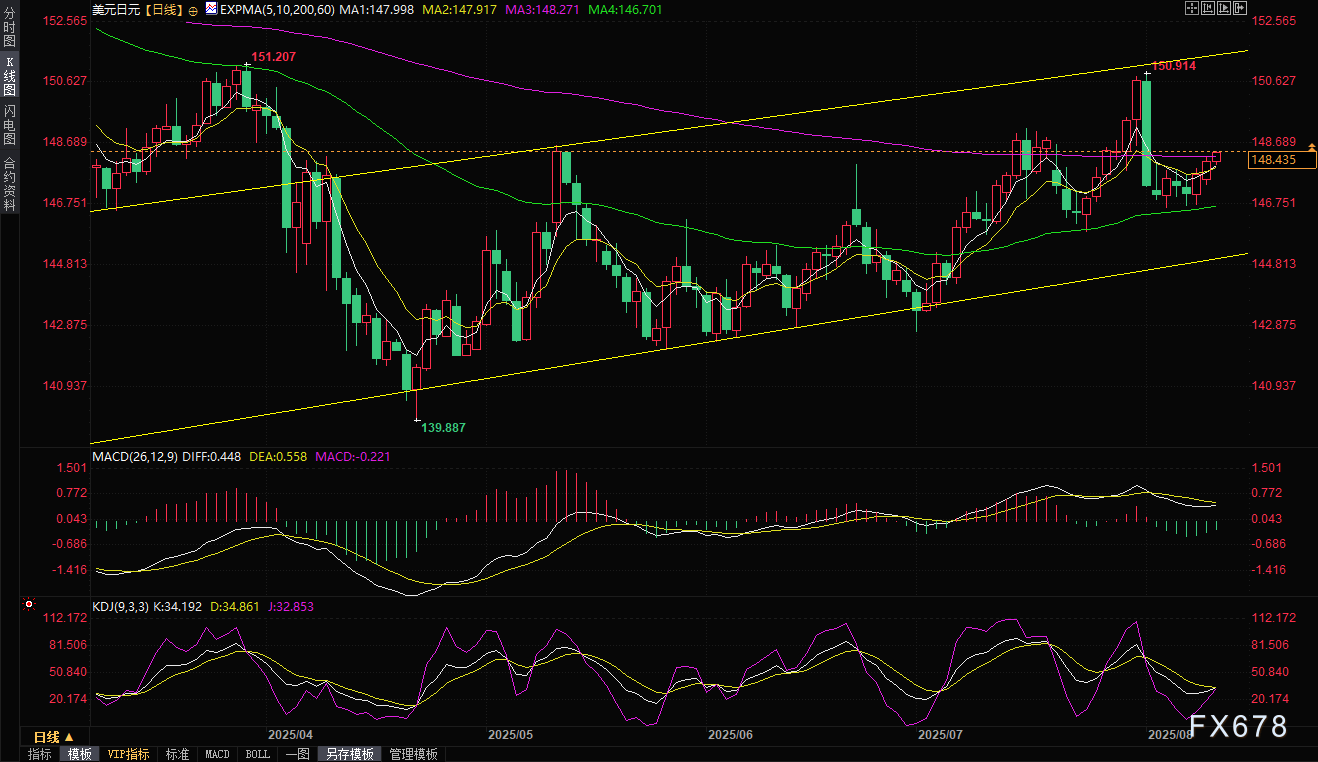Click the circled-plus icon beside 美元日元【日线】

(x=192, y=9)
